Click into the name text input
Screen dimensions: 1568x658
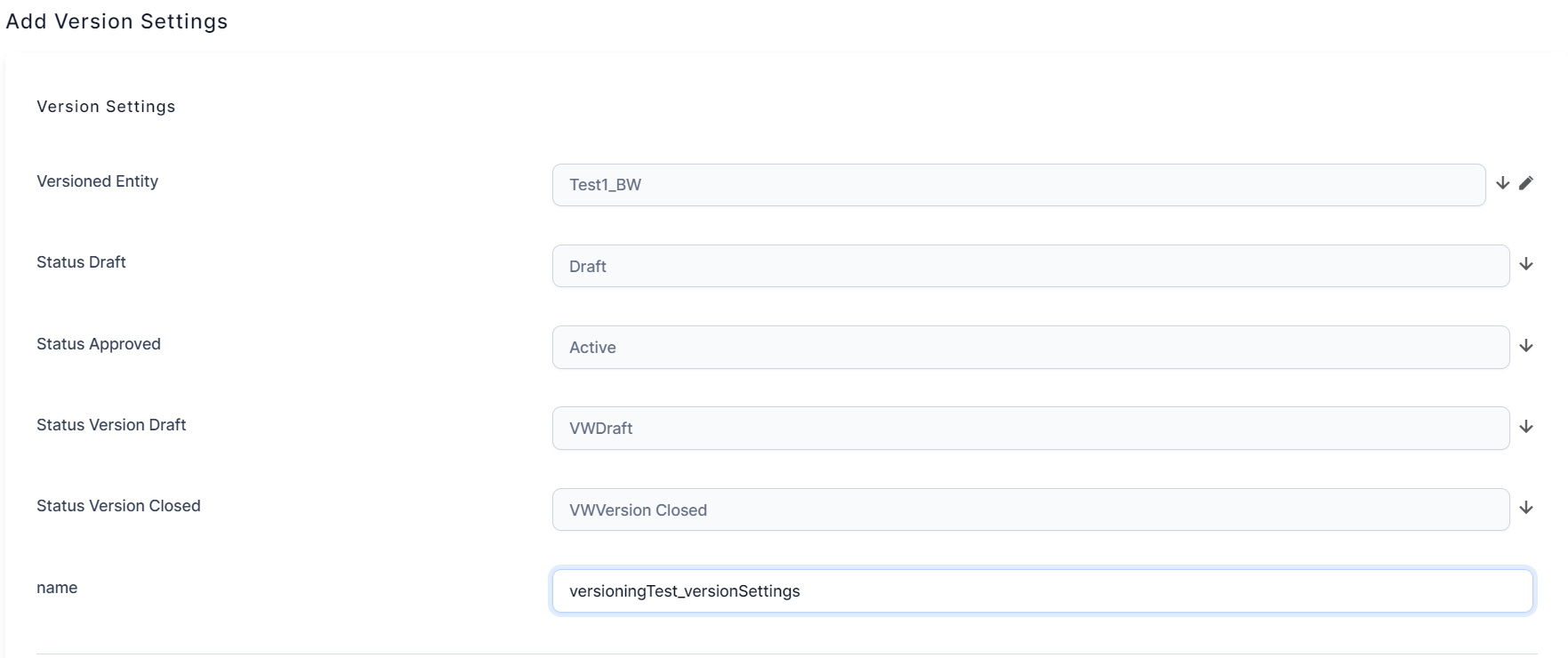pos(1041,591)
